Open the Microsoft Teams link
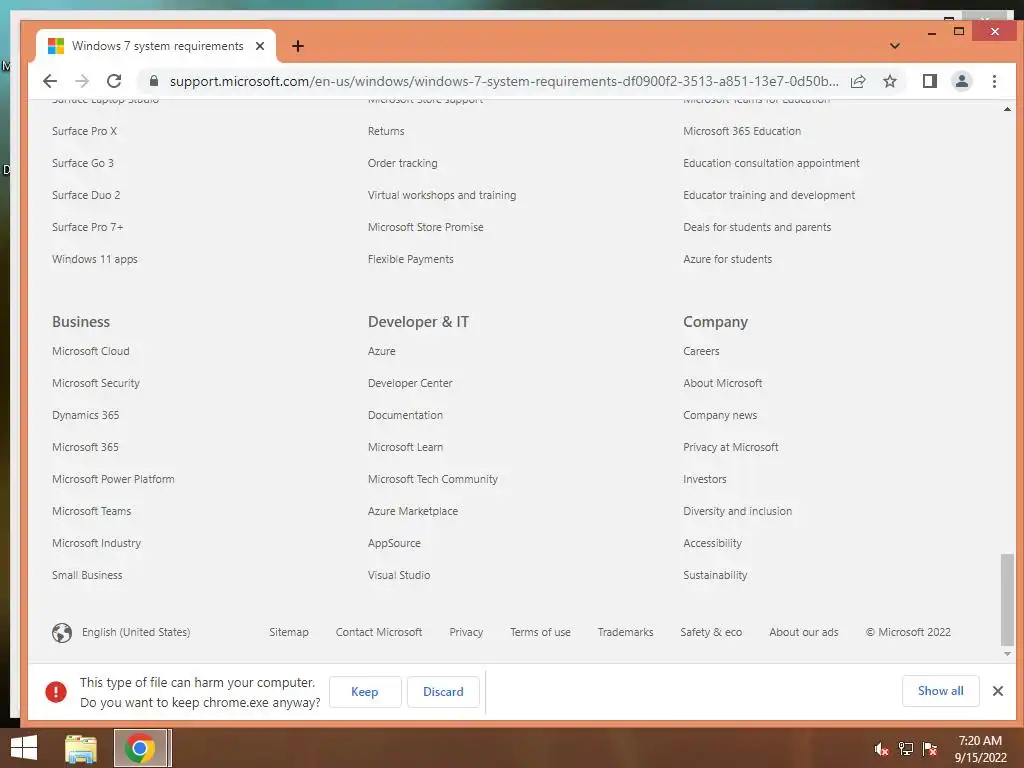 point(91,511)
